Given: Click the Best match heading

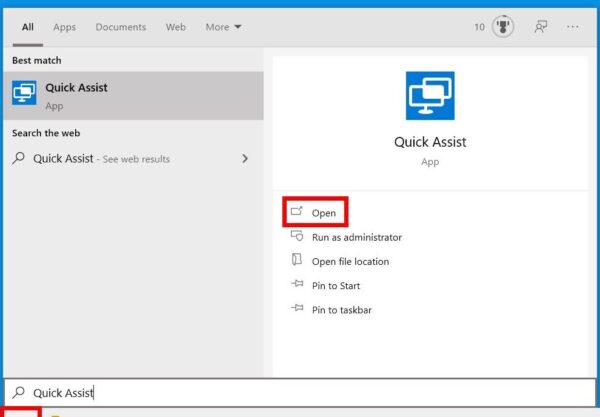Looking at the screenshot, I should [37, 60].
